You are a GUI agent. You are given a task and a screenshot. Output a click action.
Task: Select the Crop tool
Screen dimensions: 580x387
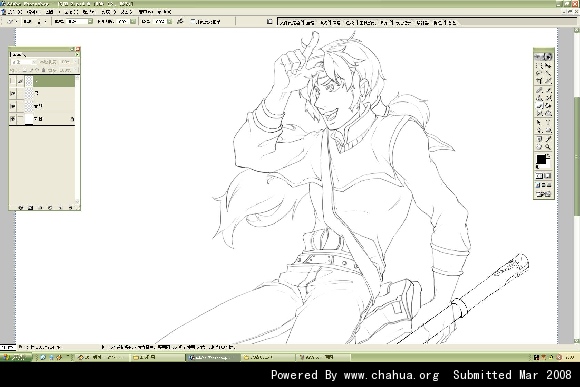click(x=539, y=80)
